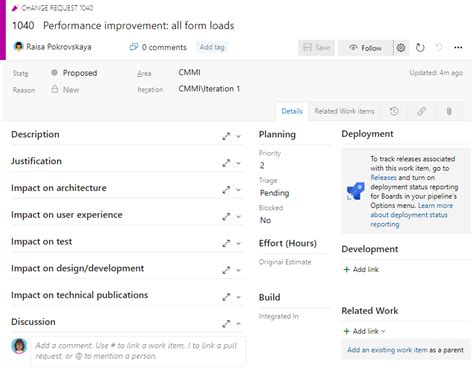Collapse the Discussion section chevron
Viewport: 474px width, 375px height.
(238, 324)
